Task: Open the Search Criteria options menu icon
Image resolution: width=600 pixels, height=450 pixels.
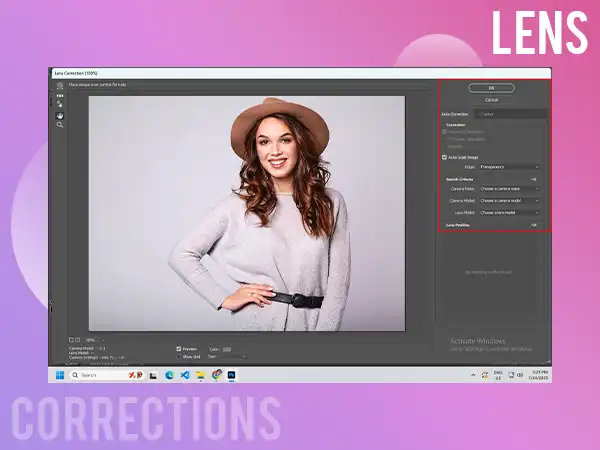Action: pos(534,179)
